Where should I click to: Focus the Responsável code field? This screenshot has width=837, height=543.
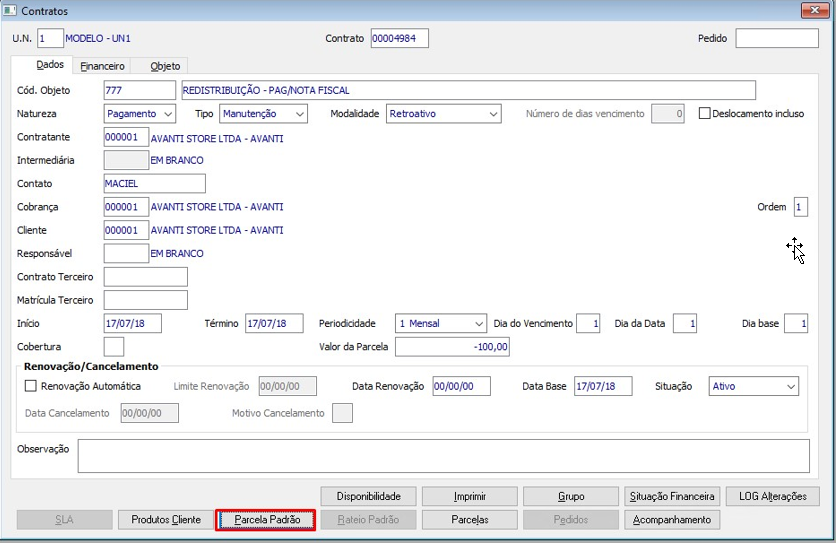126,253
